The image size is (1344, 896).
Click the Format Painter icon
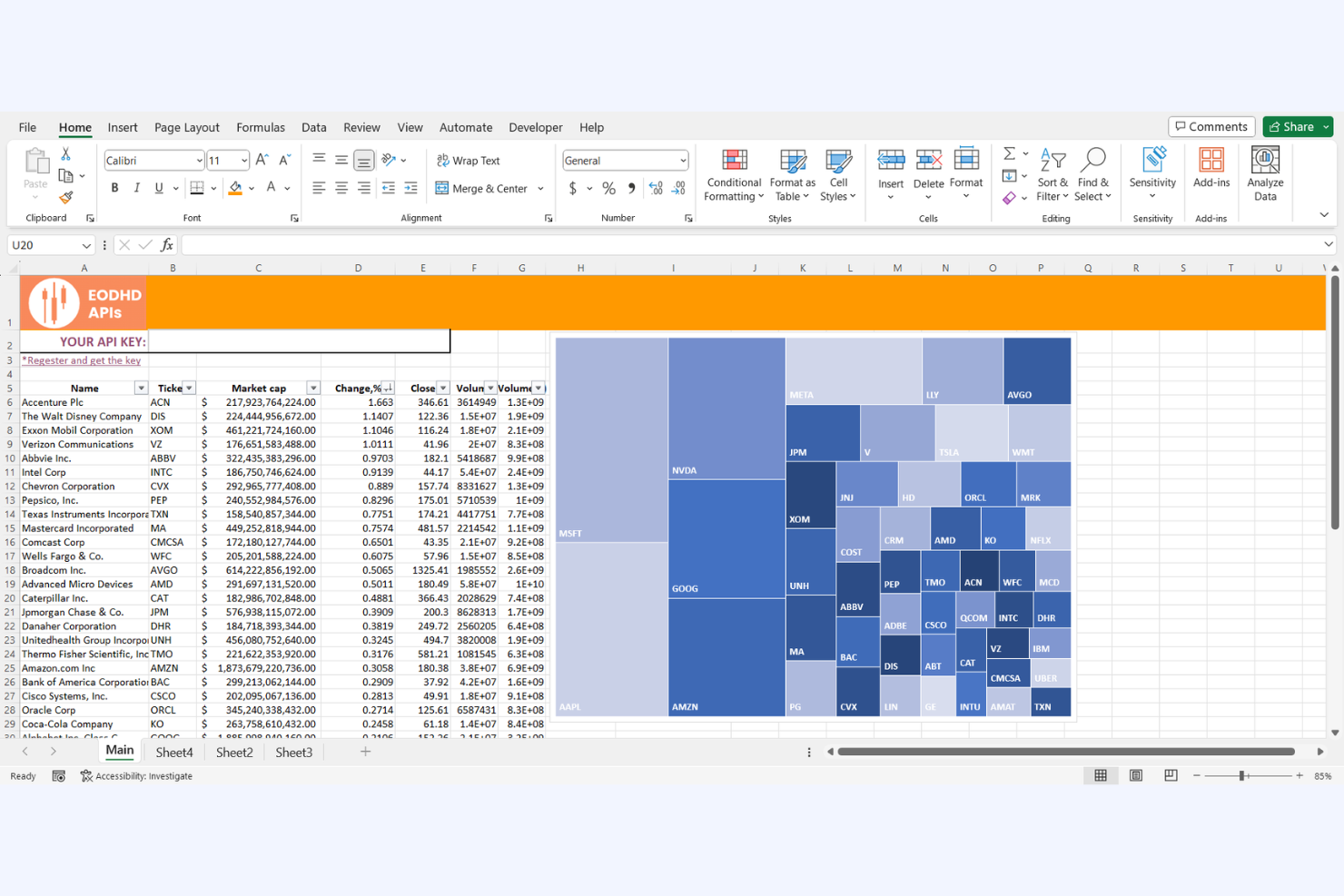pyautogui.click(x=65, y=196)
